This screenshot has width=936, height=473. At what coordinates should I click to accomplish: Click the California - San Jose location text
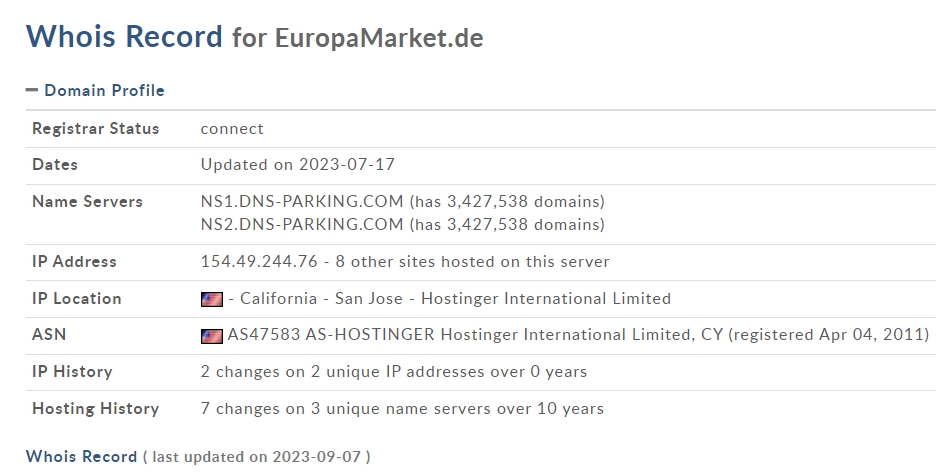click(x=321, y=298)
